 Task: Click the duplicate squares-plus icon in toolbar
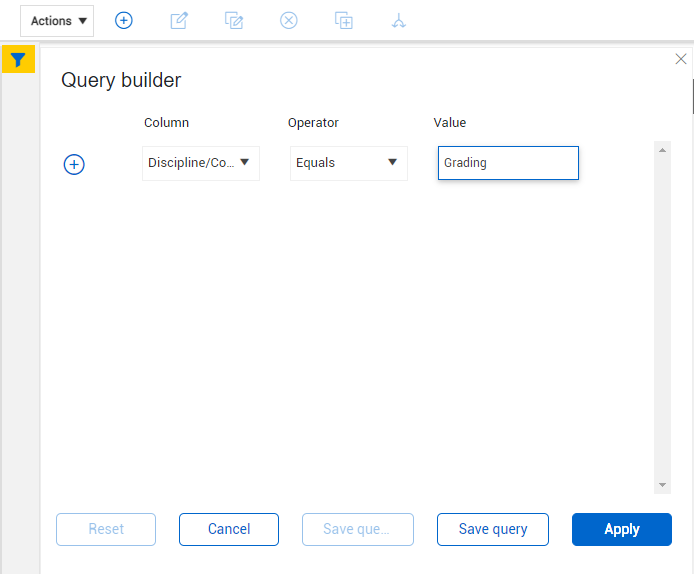coord(344,21)
